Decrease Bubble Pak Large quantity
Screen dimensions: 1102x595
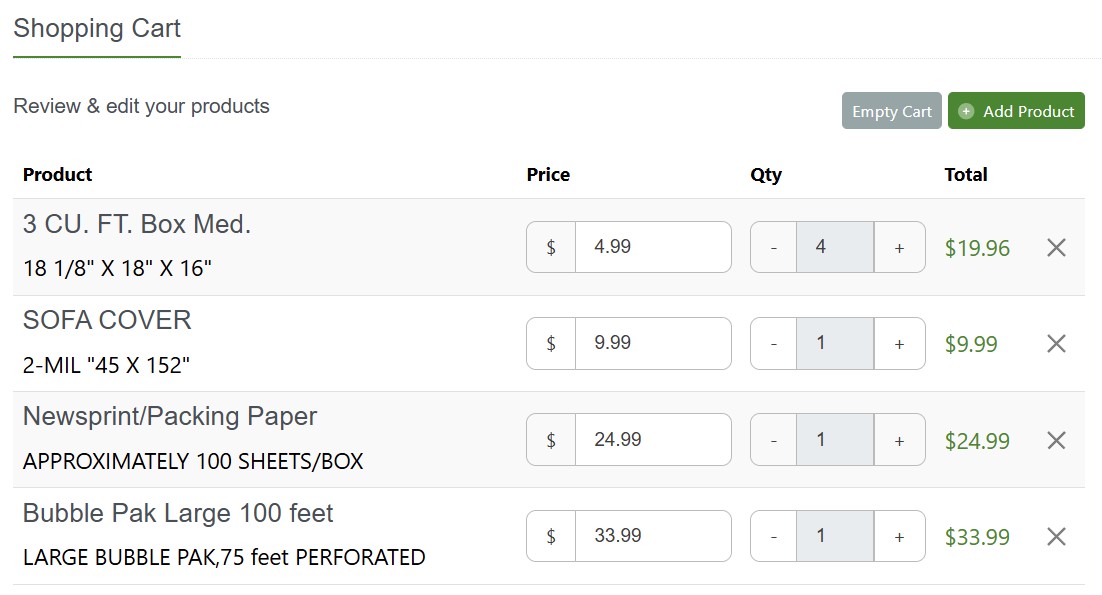[x=774, y=536]
